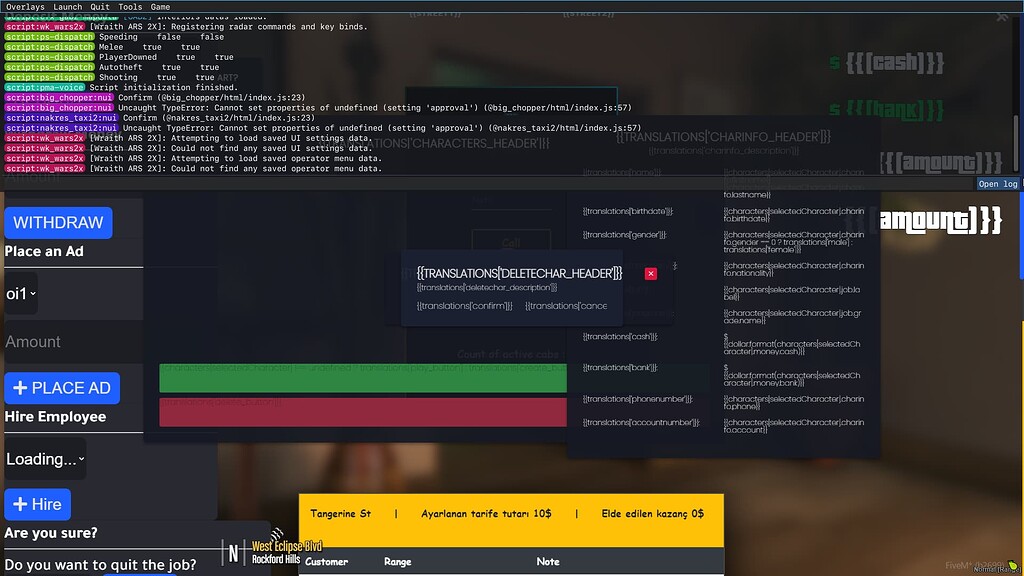Click the Range column header
Viewport: 1024px width, 576px height.
point(398,562)
